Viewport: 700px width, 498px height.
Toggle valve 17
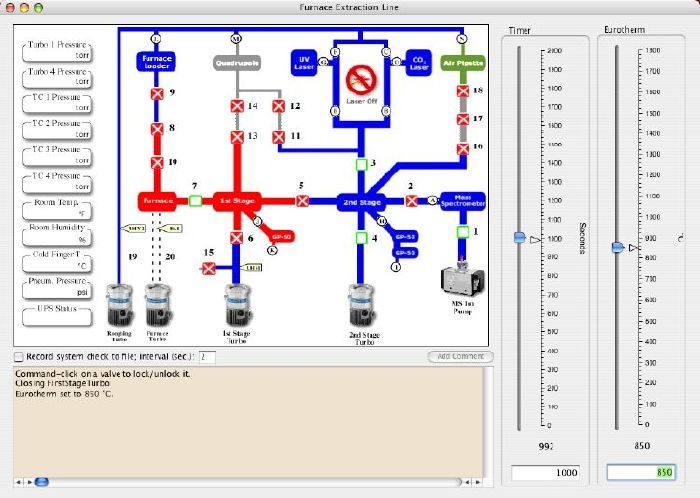coord(463,120)
